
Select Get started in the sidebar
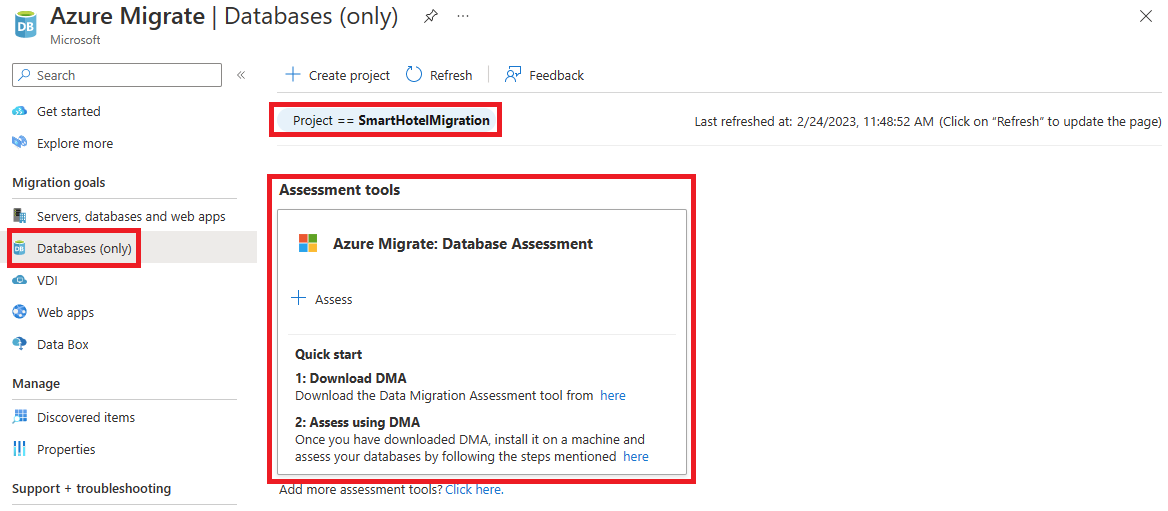pyautogui.click(x=69, y=111)
